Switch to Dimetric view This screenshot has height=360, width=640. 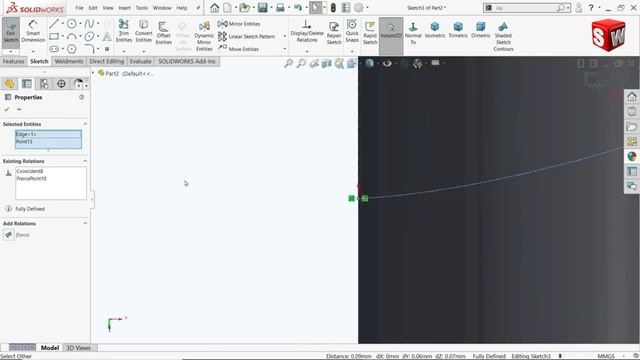(x=480, y=30)
